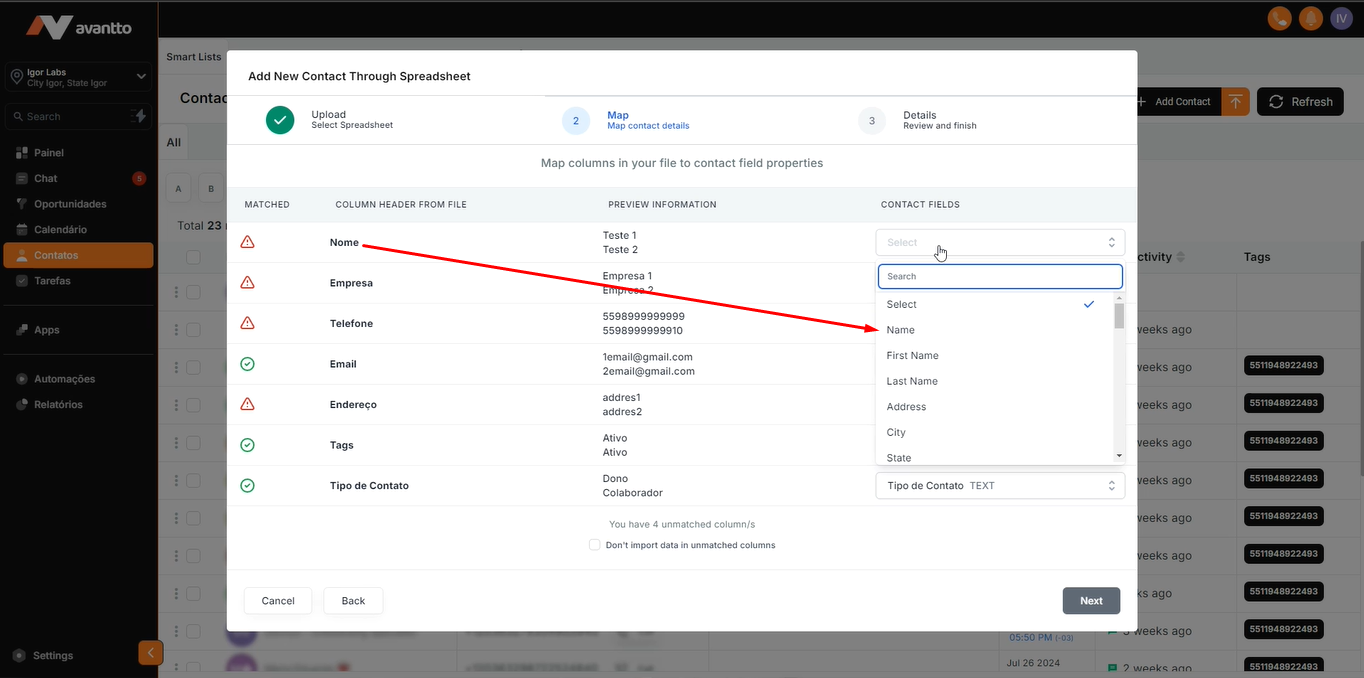Open Oportunidades in the sidebar
The width and height of the screenshot is (1364, 678).
point(70,204)
